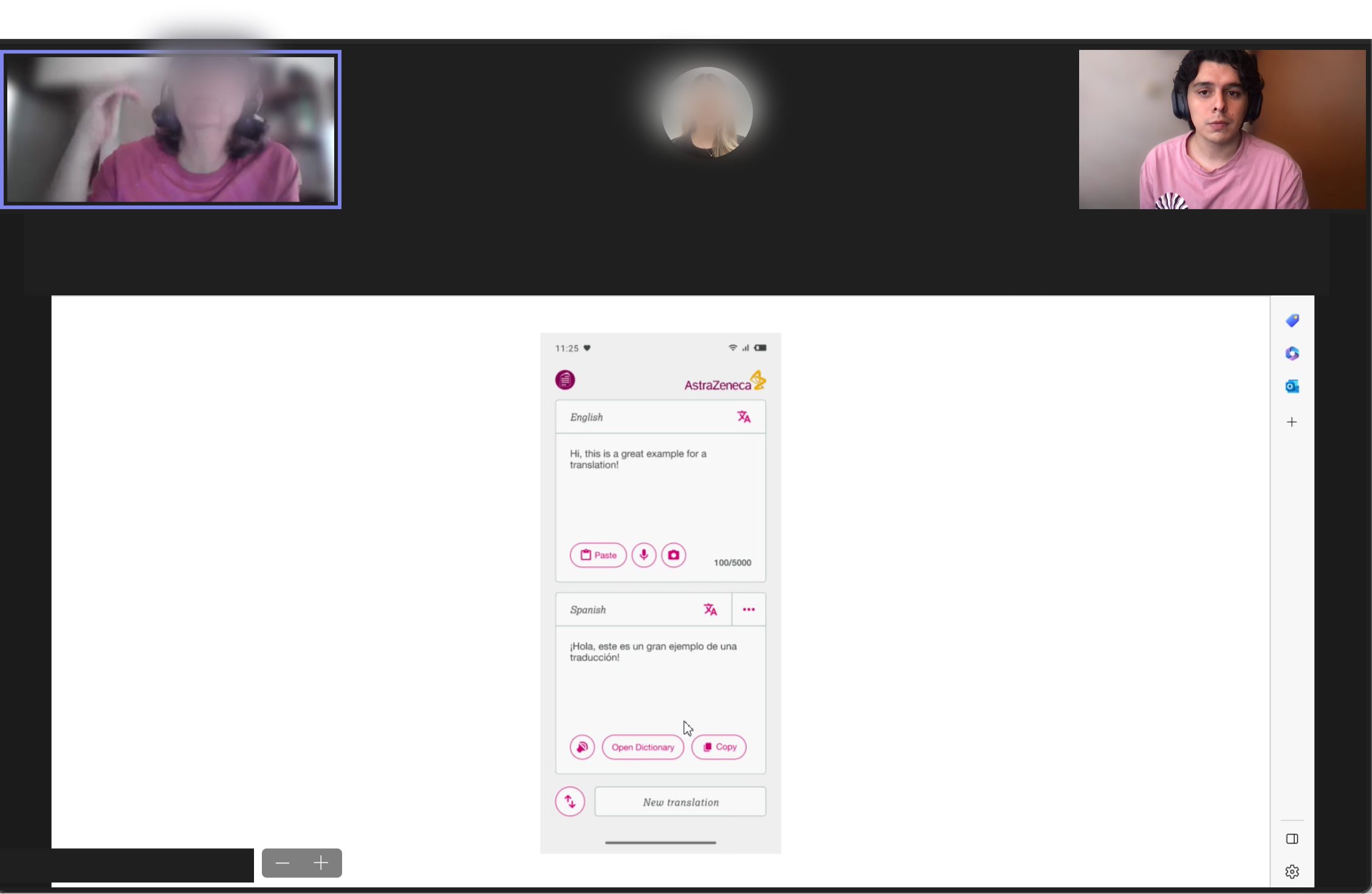Open the Outlook sidebar icon

(x=1292, y=387)
